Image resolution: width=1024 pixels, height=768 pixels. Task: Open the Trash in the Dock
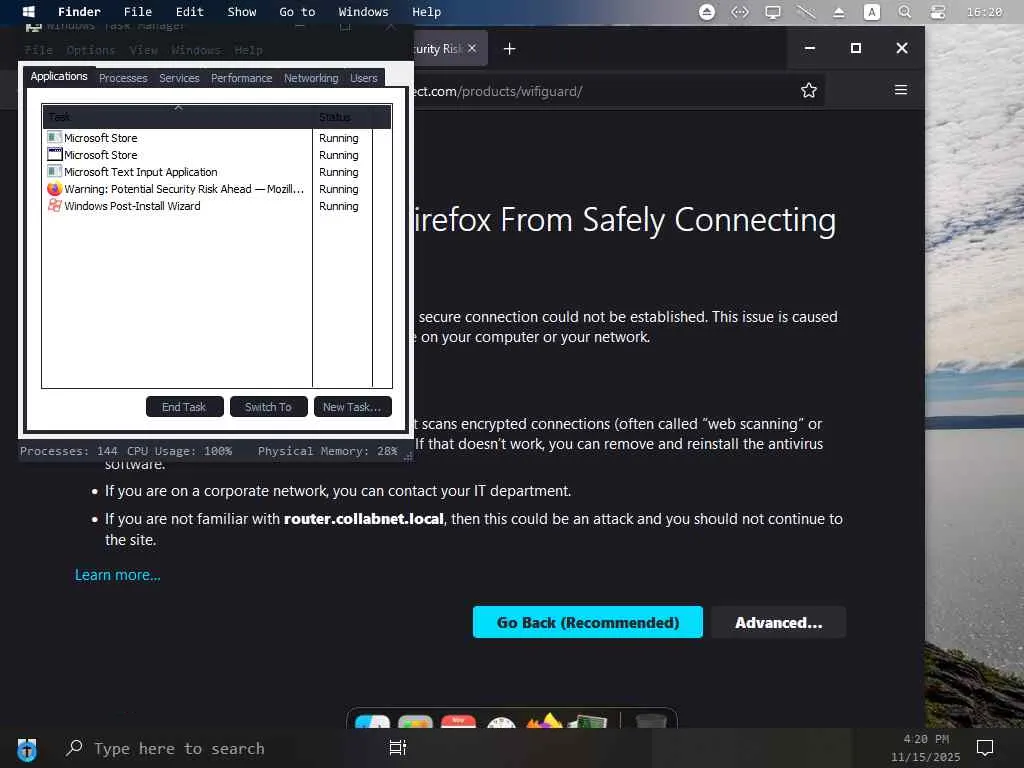pyautogui.click(x=651, y=721)
